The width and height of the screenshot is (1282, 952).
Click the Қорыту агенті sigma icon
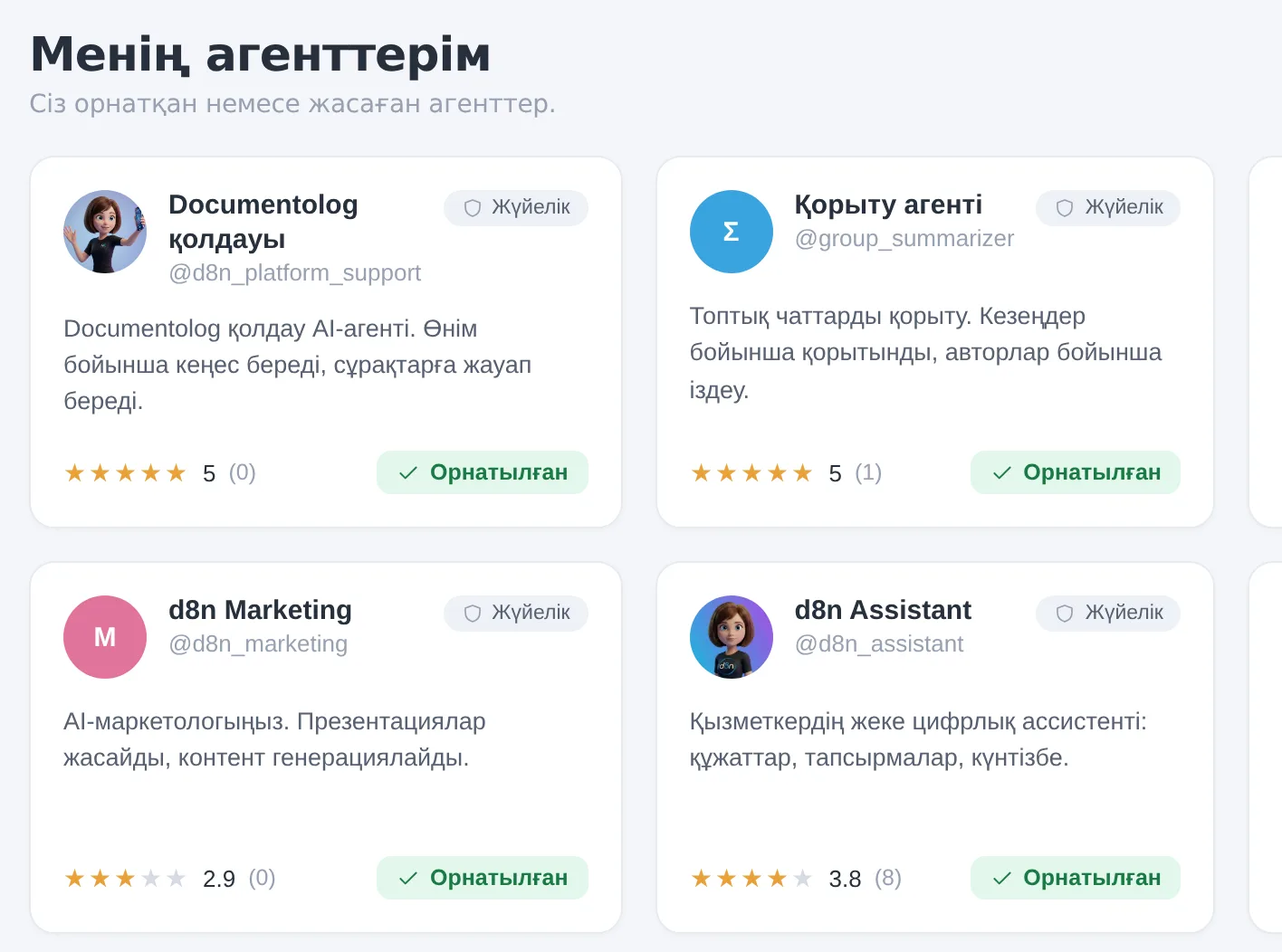[732, 232]
